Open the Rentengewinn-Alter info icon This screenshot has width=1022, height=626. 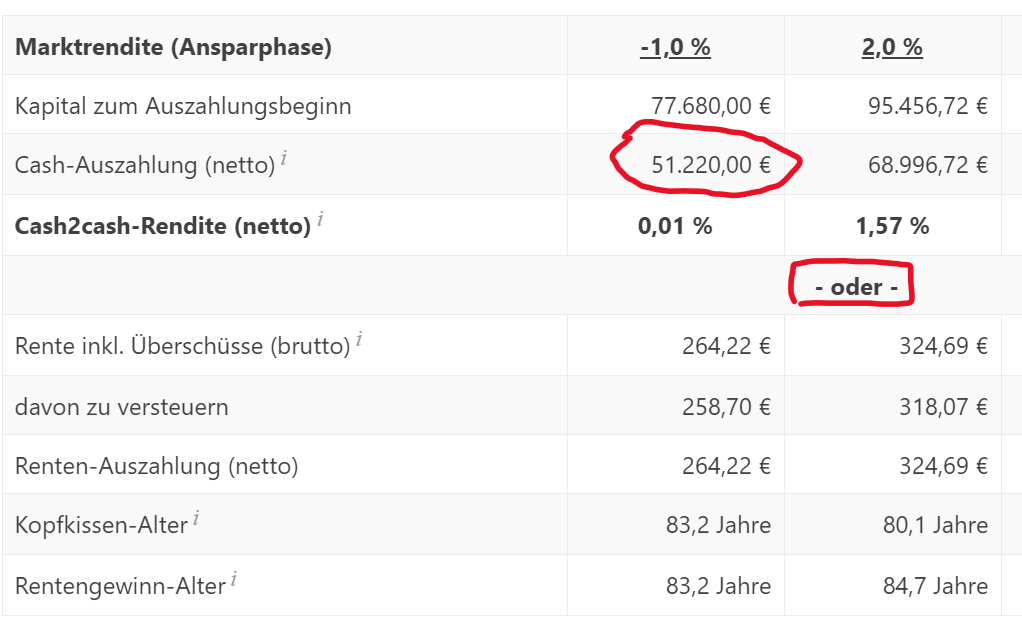coord(234,579)
